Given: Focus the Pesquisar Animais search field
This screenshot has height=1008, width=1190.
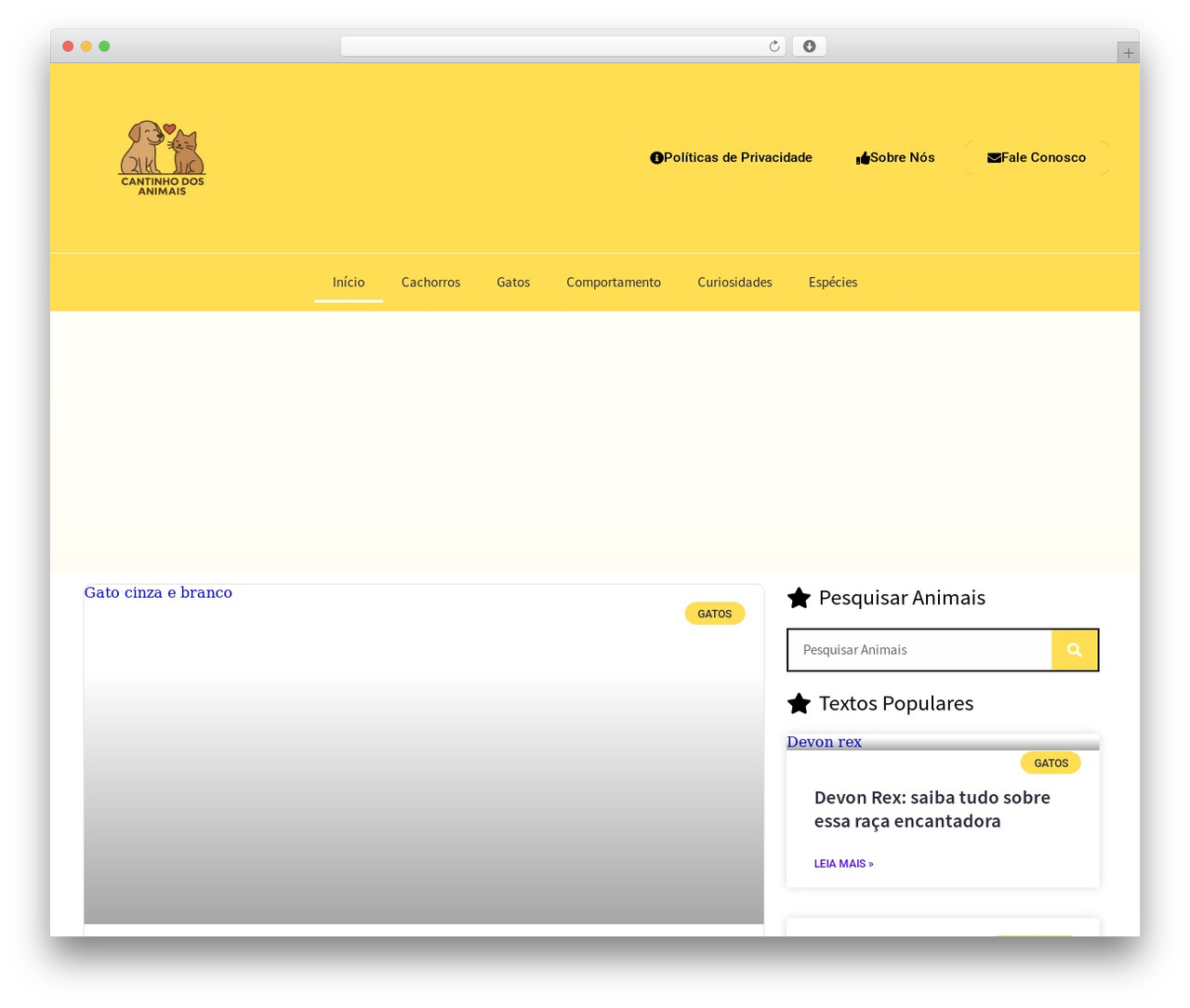Looking at the screenshot, I should click(x=919, y=650).
